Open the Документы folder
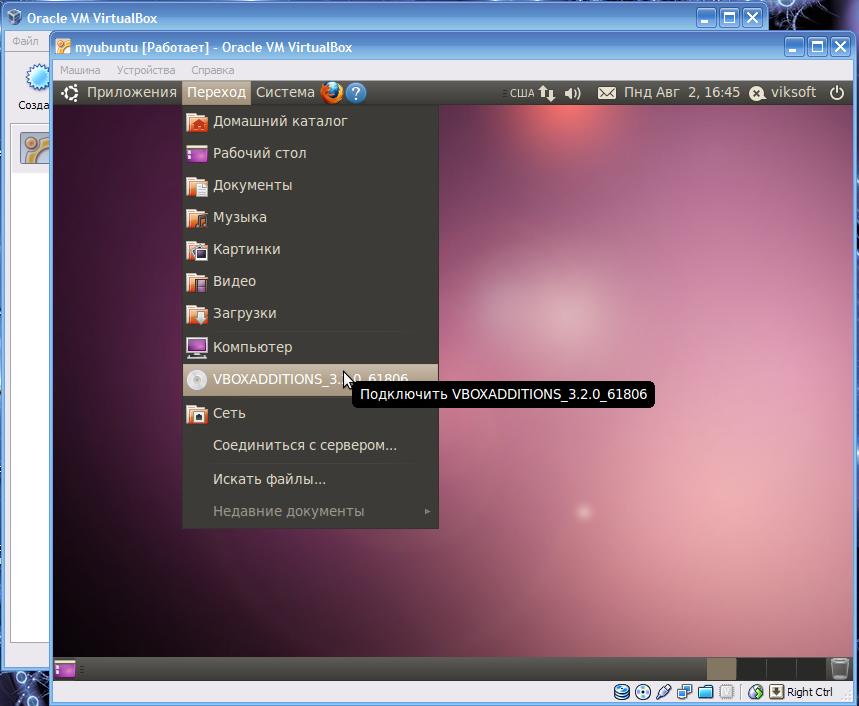Screen dimensions: 859x706 [x=310, y=185]
